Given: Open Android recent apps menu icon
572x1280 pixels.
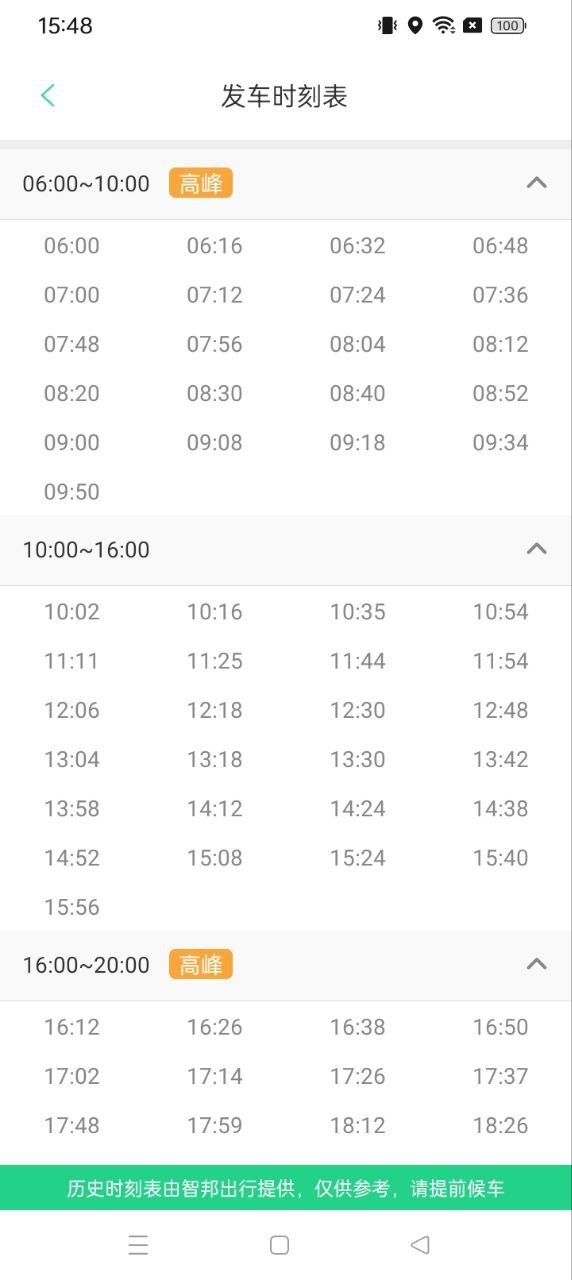Looking at the screenshot, I should (x=138, y=1245).
